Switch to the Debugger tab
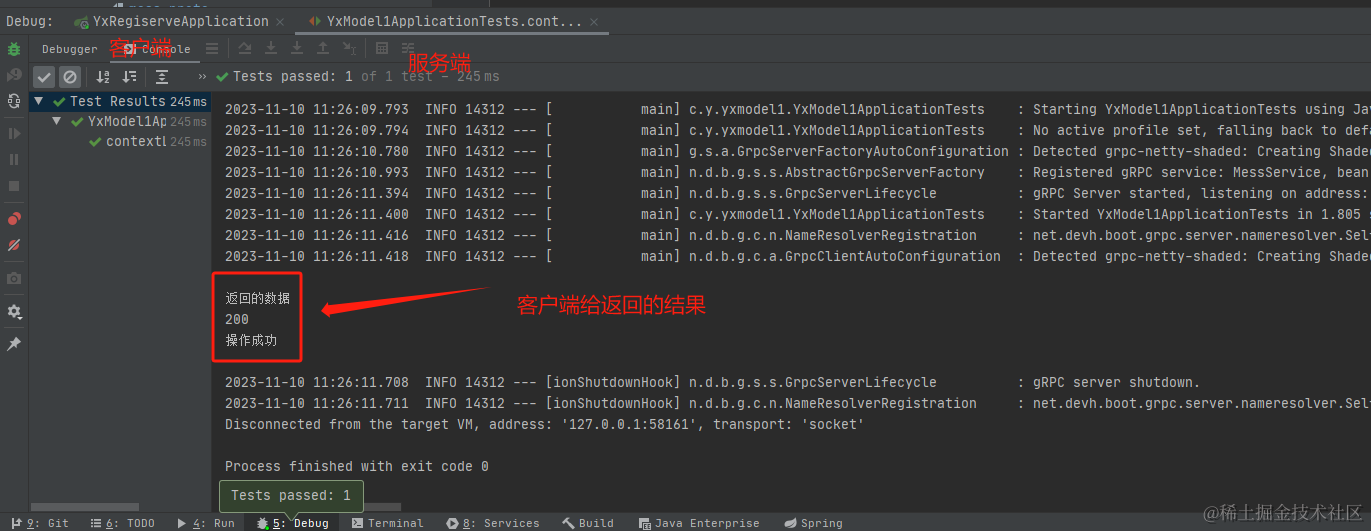Image resolution: width=1371 pixels, height=531 pixels. 70,49
